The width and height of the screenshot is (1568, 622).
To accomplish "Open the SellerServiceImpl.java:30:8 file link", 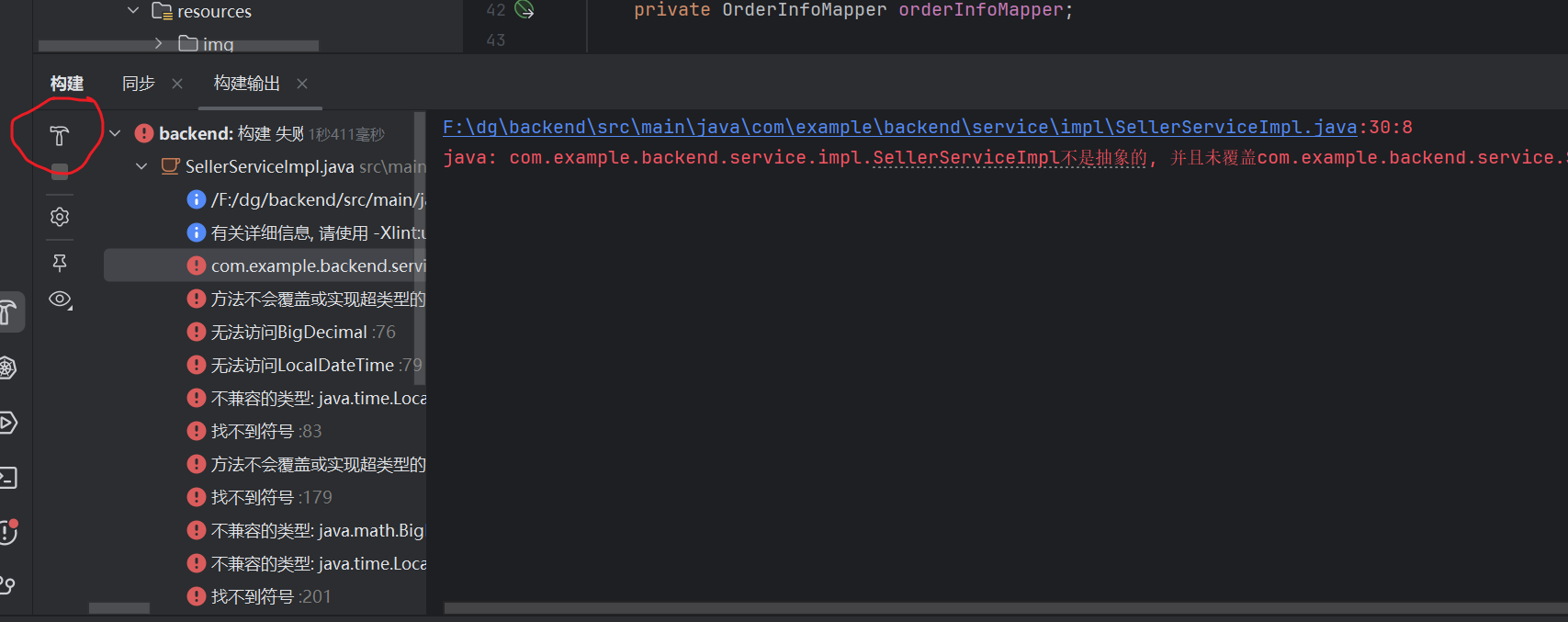I will [x=899, y=127].
